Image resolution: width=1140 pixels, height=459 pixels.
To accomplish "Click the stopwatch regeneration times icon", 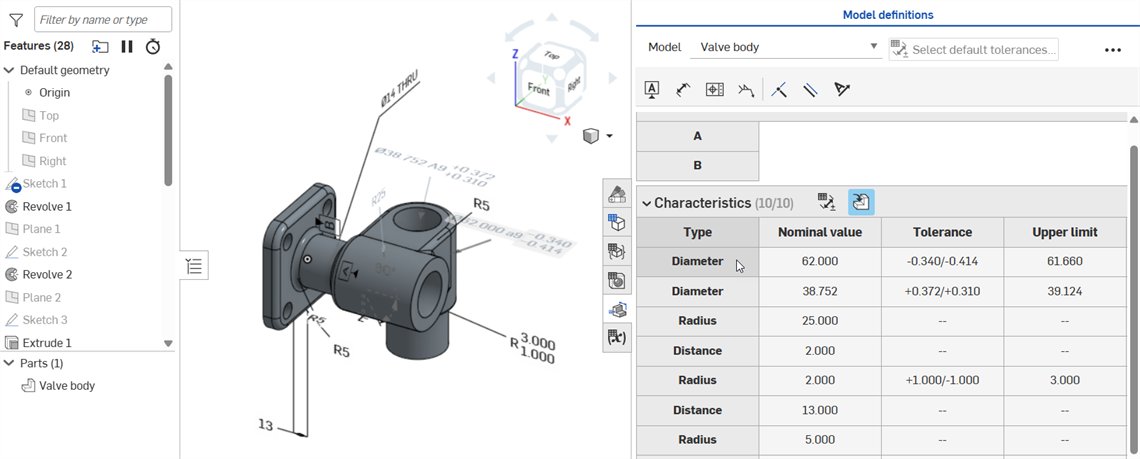I will pos(153,46).
